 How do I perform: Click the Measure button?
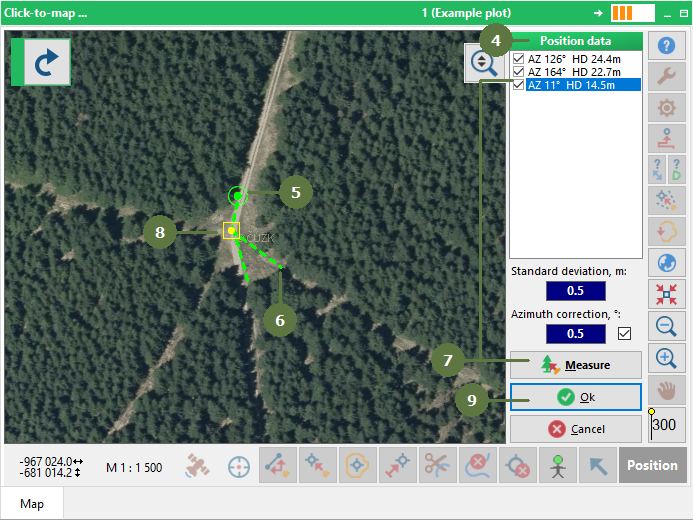(x=576, y=365)
